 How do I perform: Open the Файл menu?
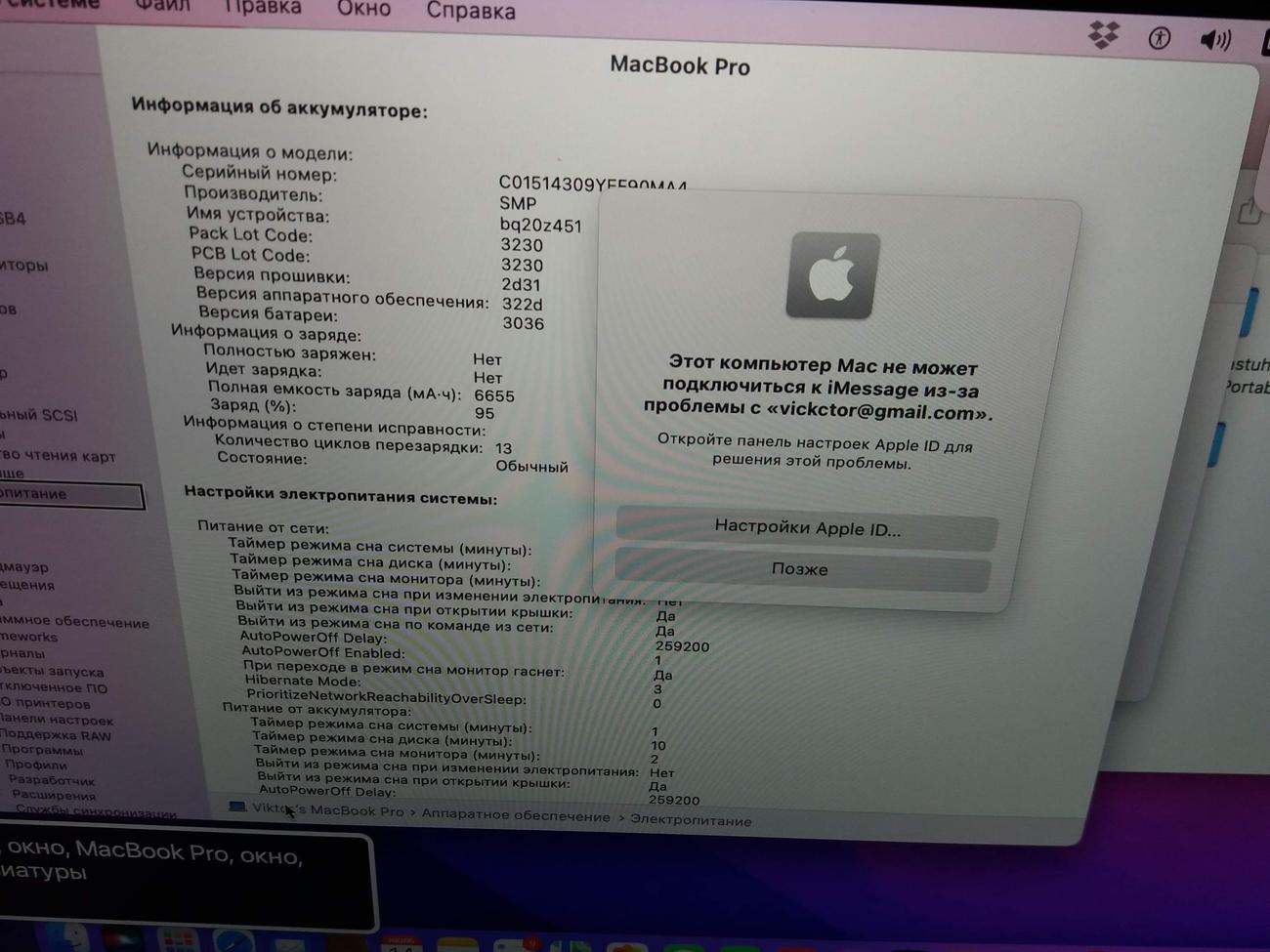[162, 7]
